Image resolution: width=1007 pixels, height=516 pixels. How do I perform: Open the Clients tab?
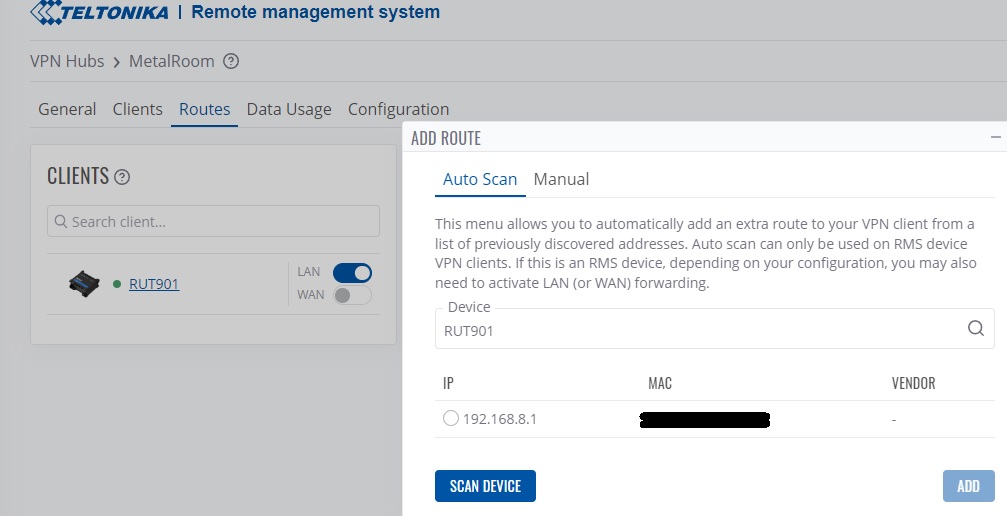tap(137, 109)
